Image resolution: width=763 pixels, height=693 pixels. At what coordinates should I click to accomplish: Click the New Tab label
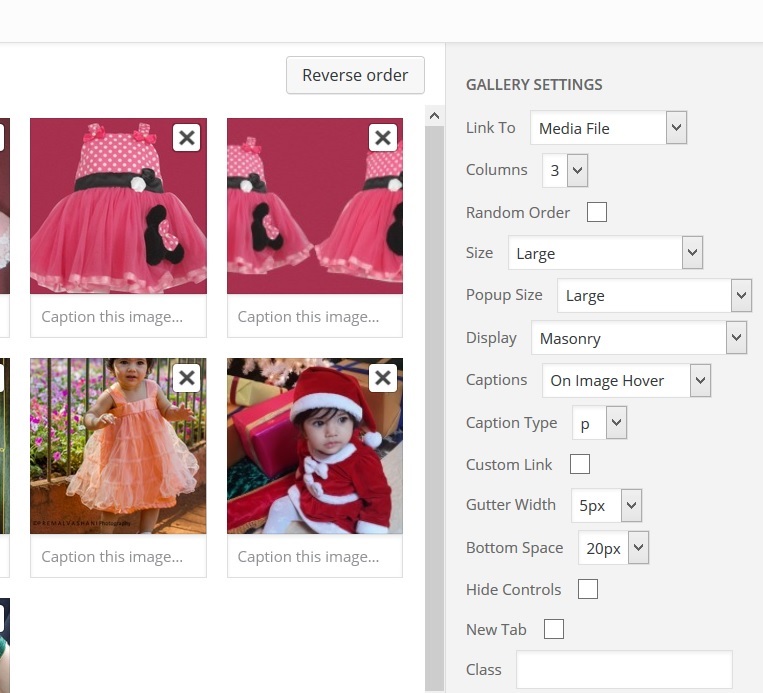496,630
